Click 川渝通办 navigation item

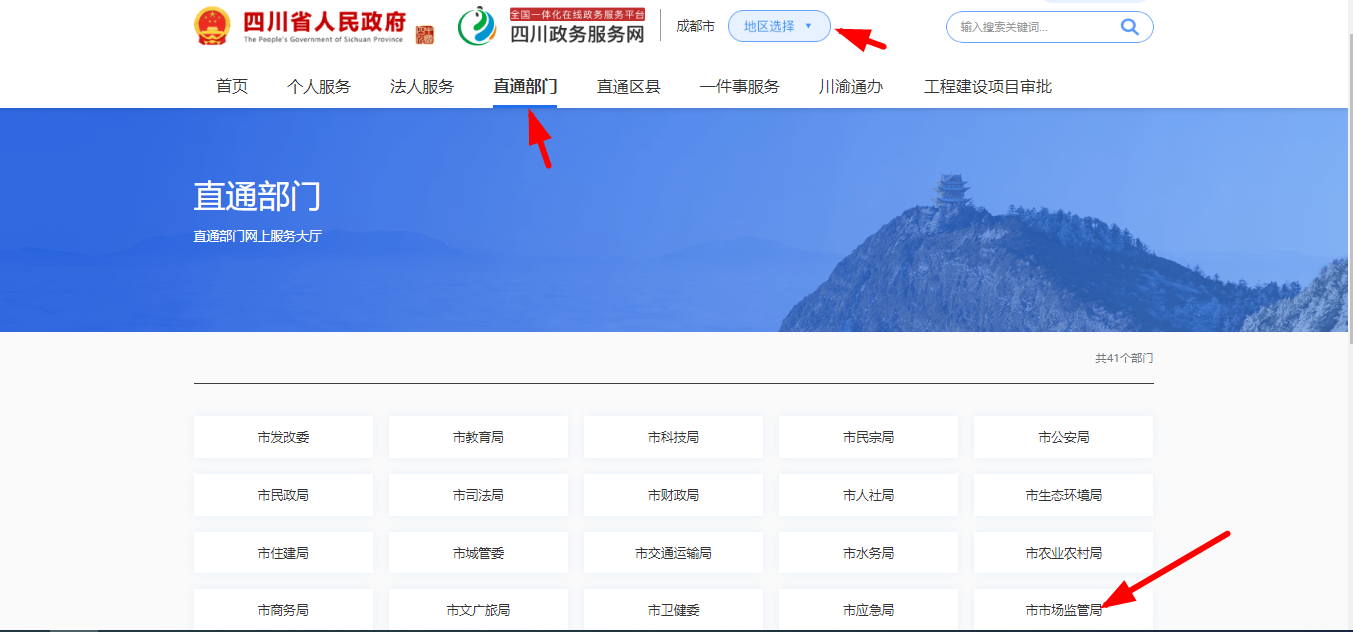click(x=851, y=87)
